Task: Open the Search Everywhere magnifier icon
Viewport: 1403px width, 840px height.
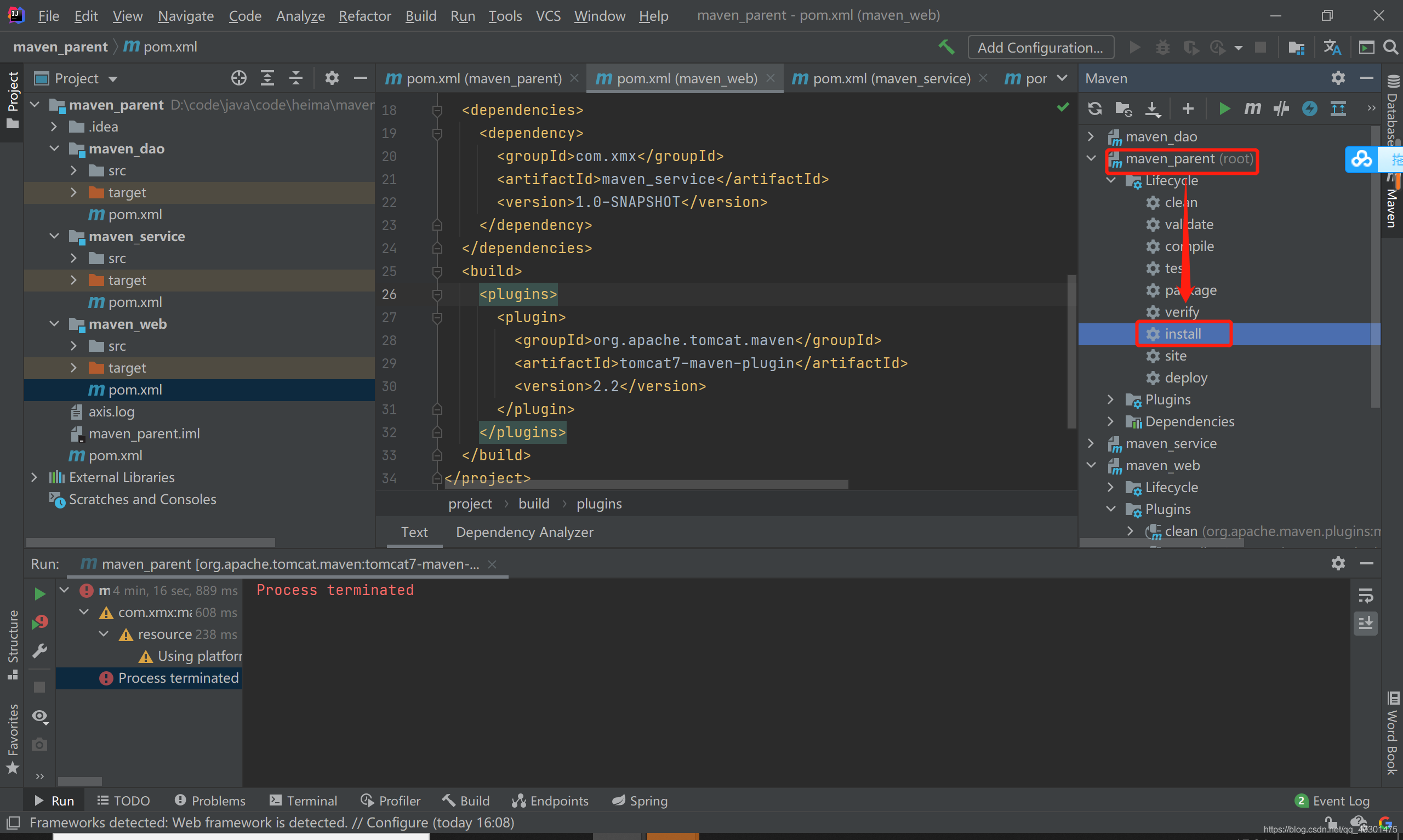Action: point(1390,47)
